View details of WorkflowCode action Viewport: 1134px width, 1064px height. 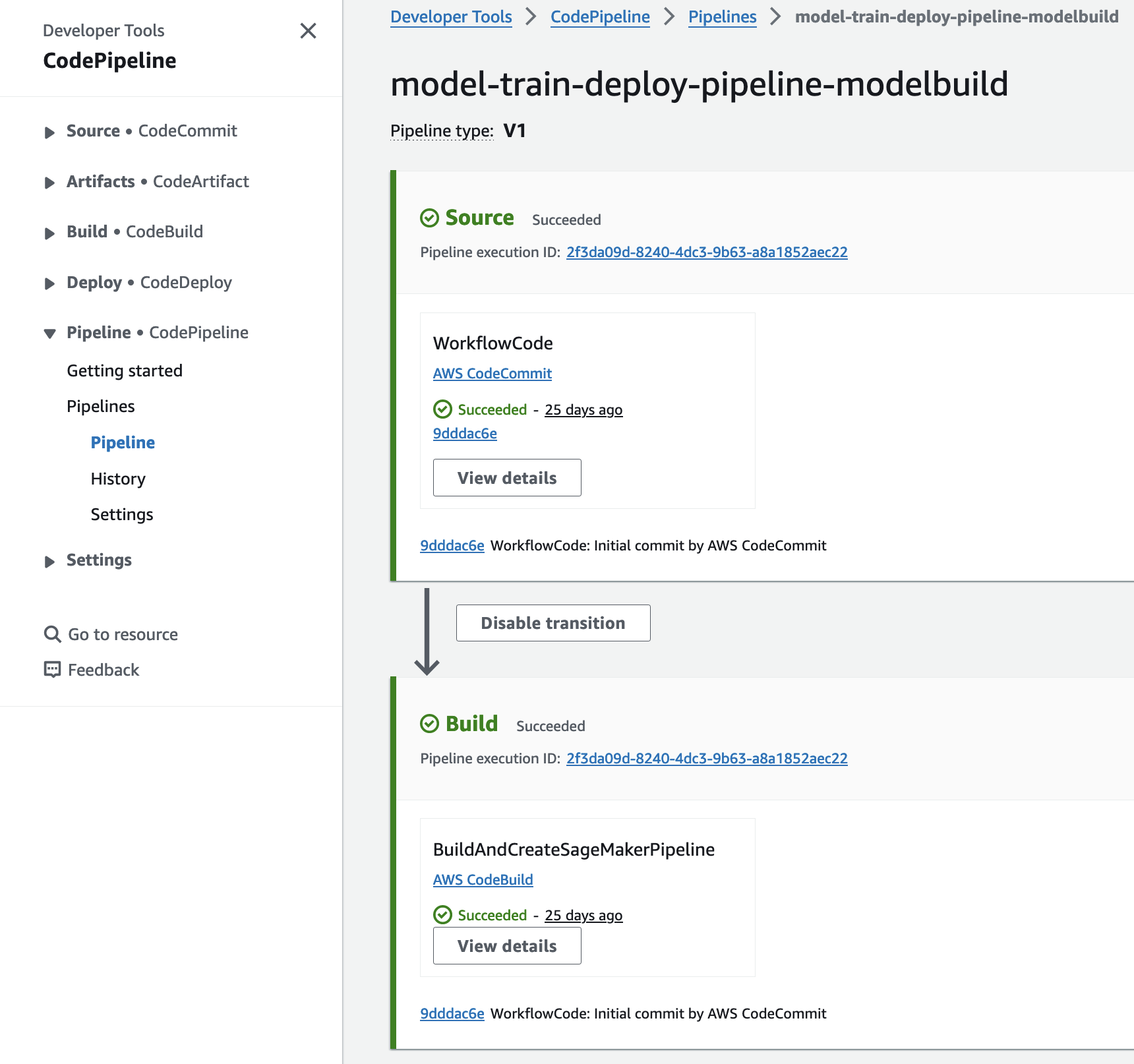pyautogui.click(x=507, y=477)
